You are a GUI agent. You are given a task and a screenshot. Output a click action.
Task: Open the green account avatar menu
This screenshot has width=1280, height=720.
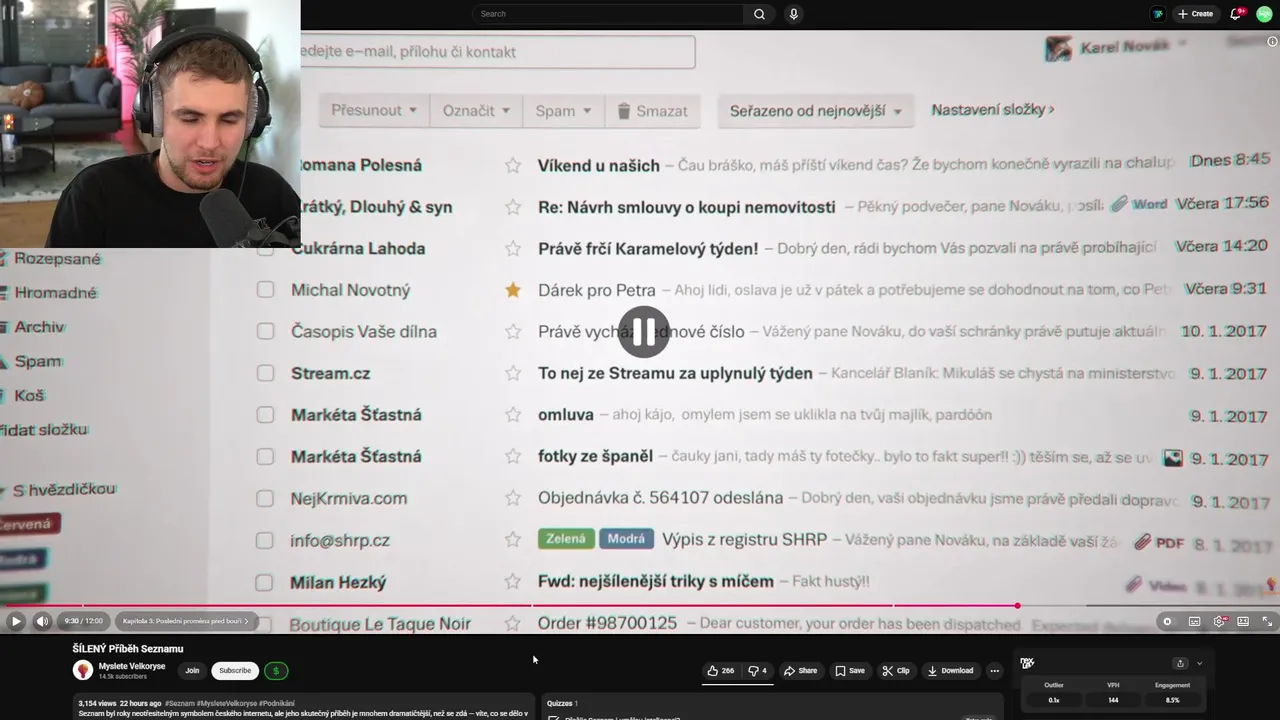click(x=1264, y=14)
